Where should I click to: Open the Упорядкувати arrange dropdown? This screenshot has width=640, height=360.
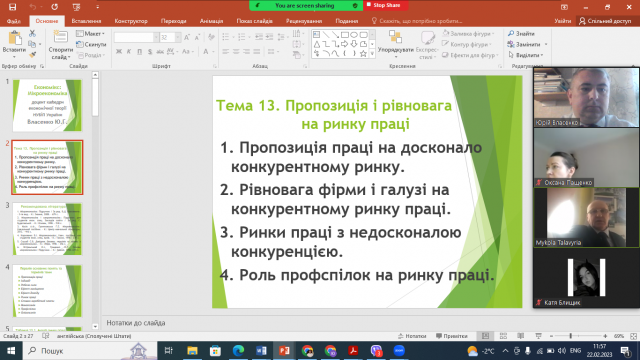[x=395, y=44]
